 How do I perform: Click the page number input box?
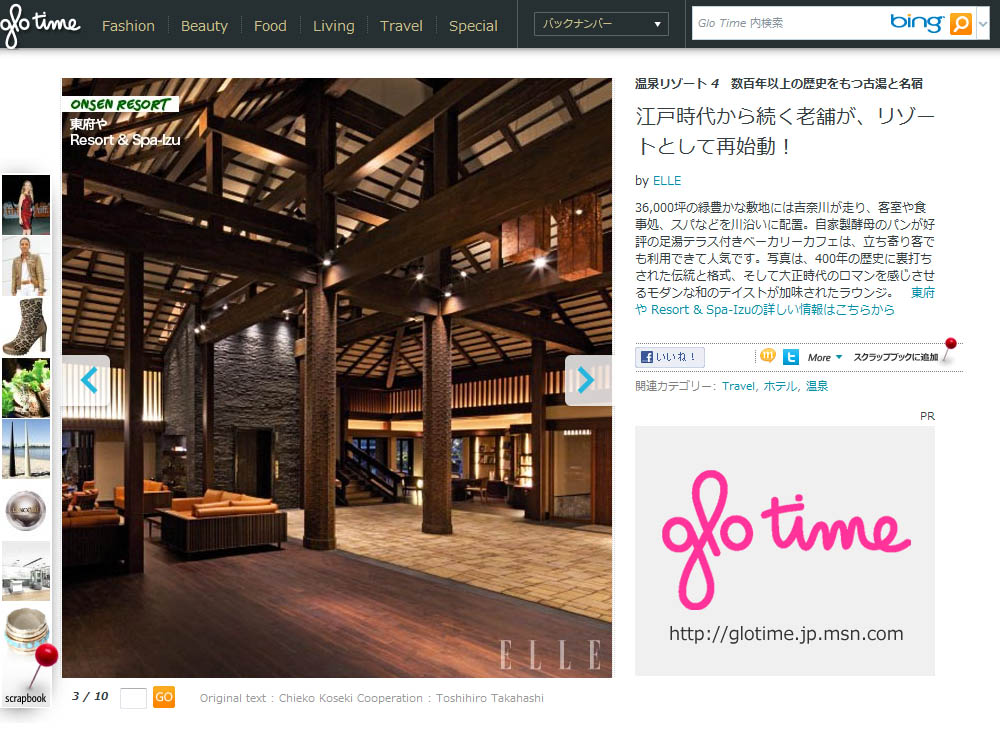[x=133, y=698]
